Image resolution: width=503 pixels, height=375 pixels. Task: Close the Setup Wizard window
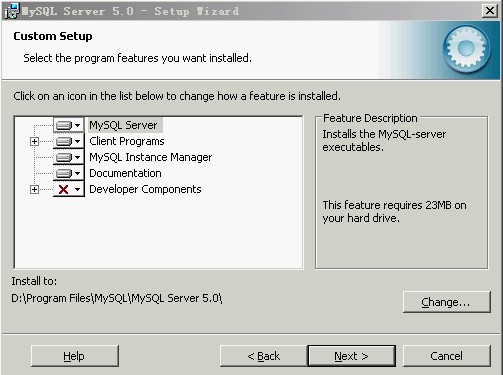[490, 11]
